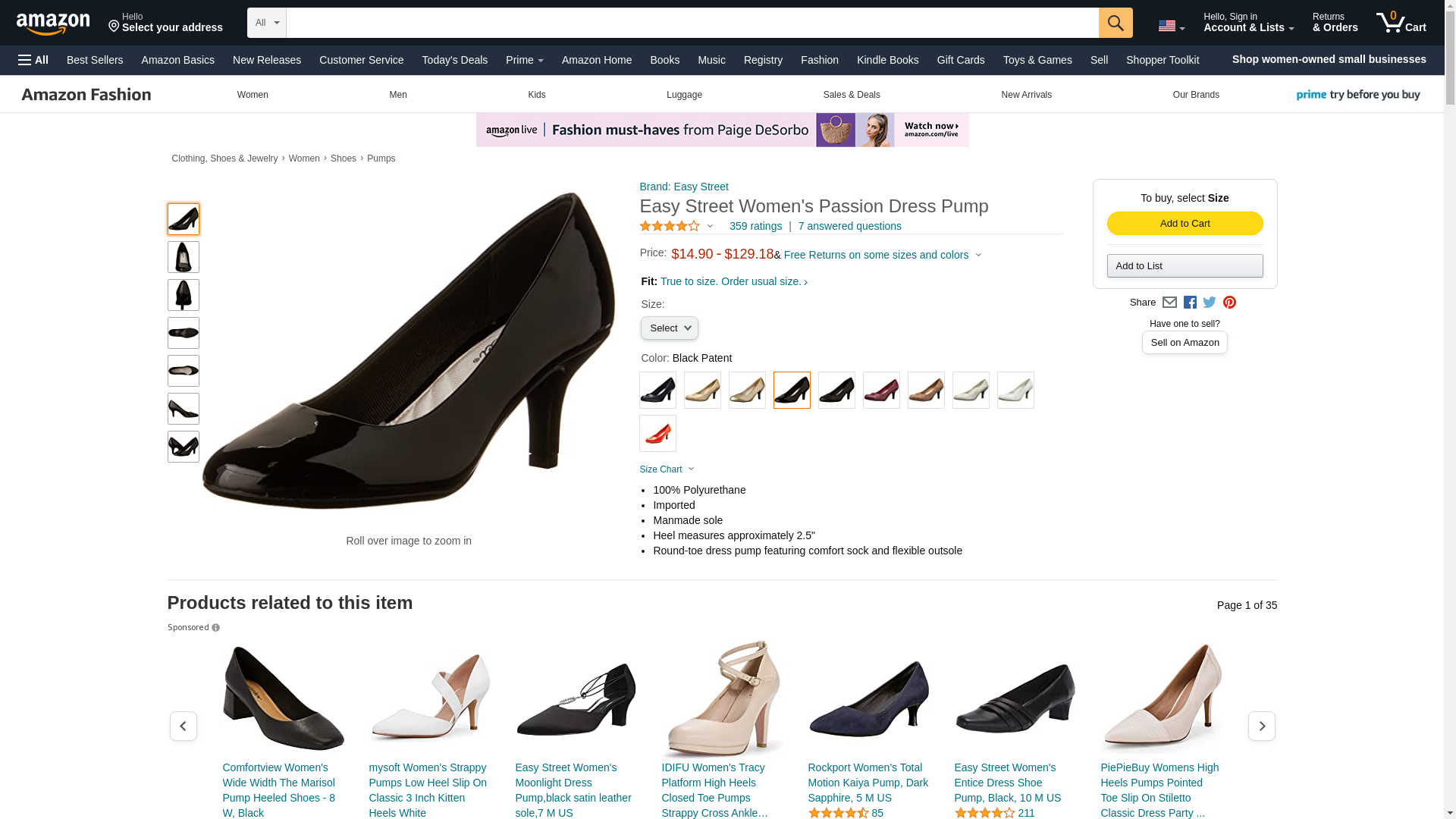Go to Amazon logo homepage
1456x819 pixels.
pos(53,24)
